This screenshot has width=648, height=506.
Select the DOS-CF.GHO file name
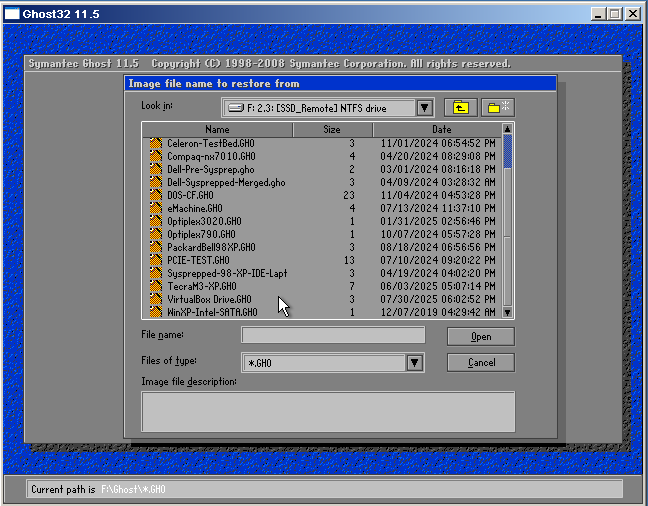190,195
